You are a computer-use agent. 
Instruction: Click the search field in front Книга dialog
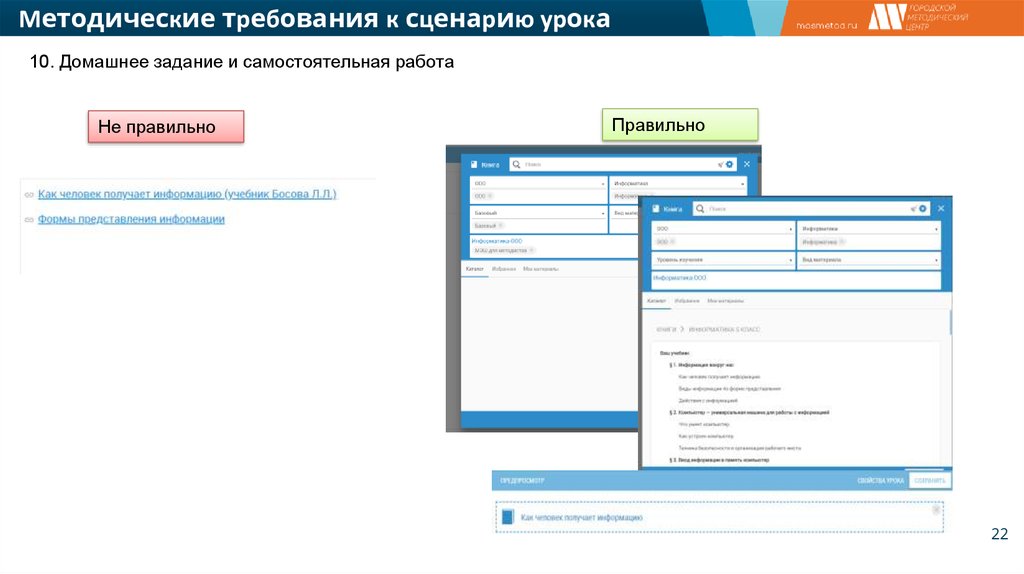click(800, 209)
